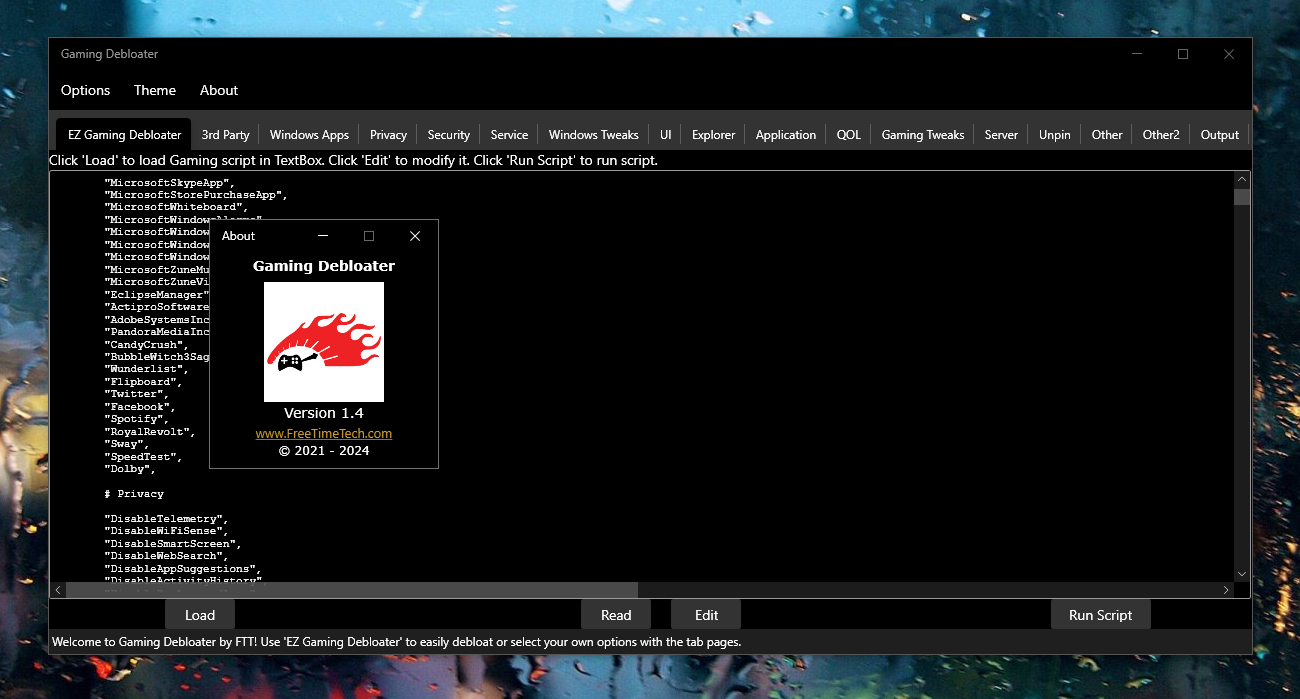
Task: Click the Load button
Action: 200,615
